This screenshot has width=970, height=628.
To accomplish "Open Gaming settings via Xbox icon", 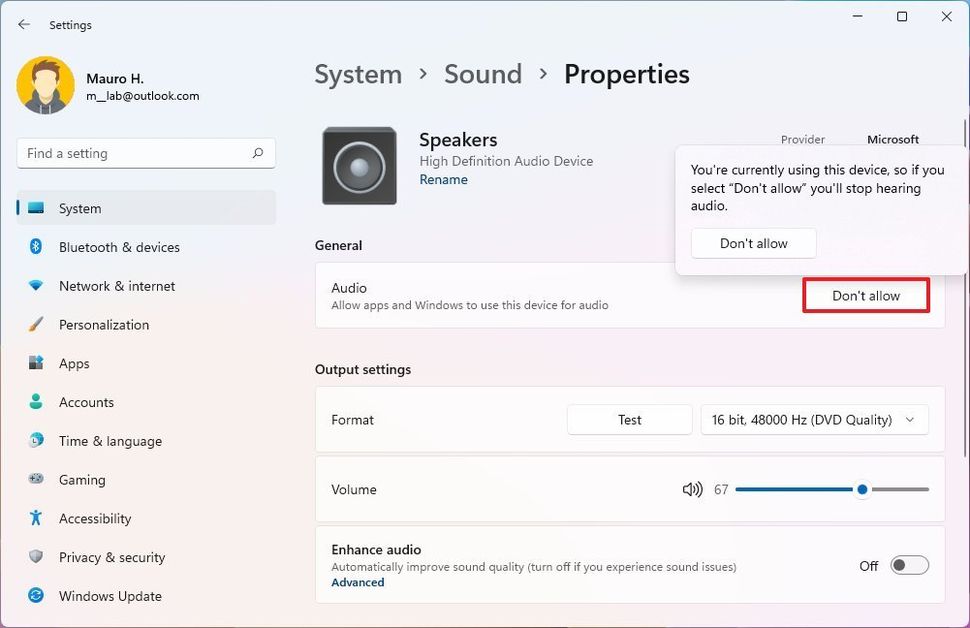I will pos(35,479).
